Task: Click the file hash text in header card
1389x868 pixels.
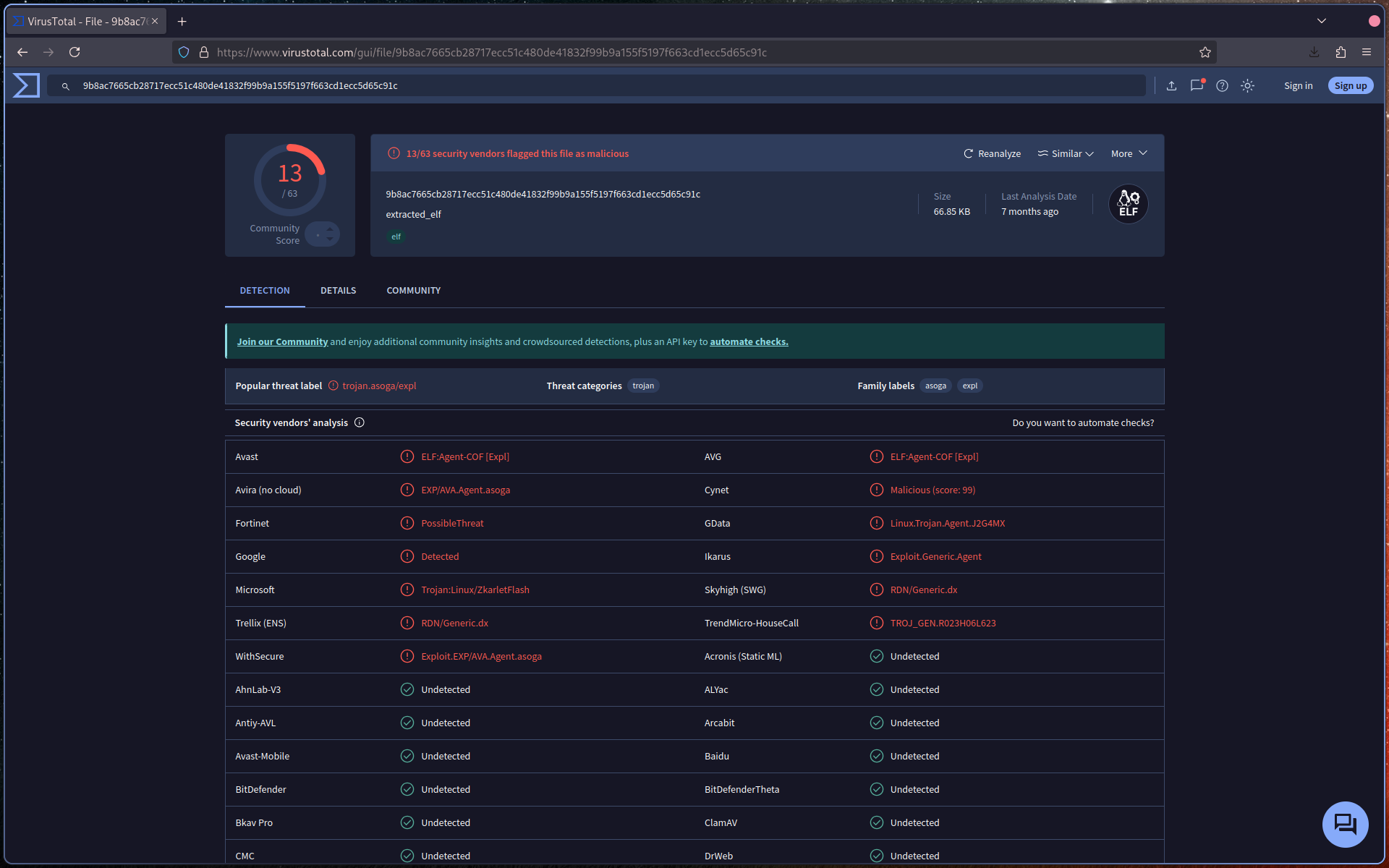Action: (x=543, y=194)
